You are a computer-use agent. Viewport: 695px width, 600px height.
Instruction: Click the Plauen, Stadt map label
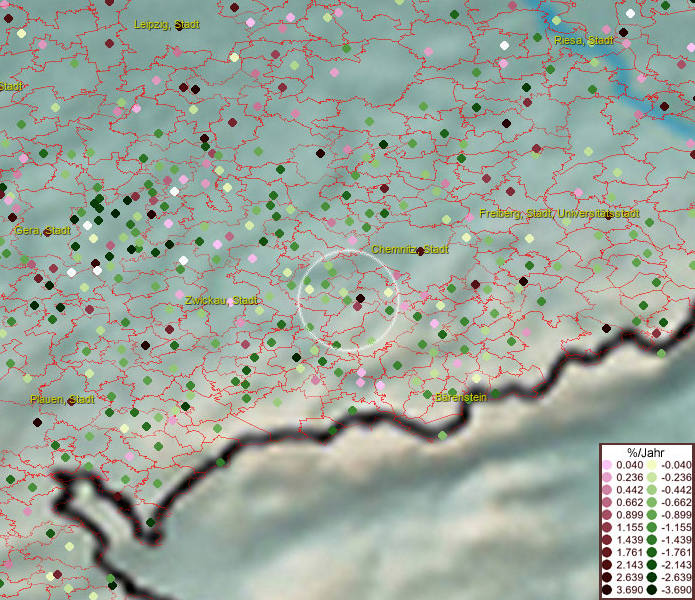(62, 399)
